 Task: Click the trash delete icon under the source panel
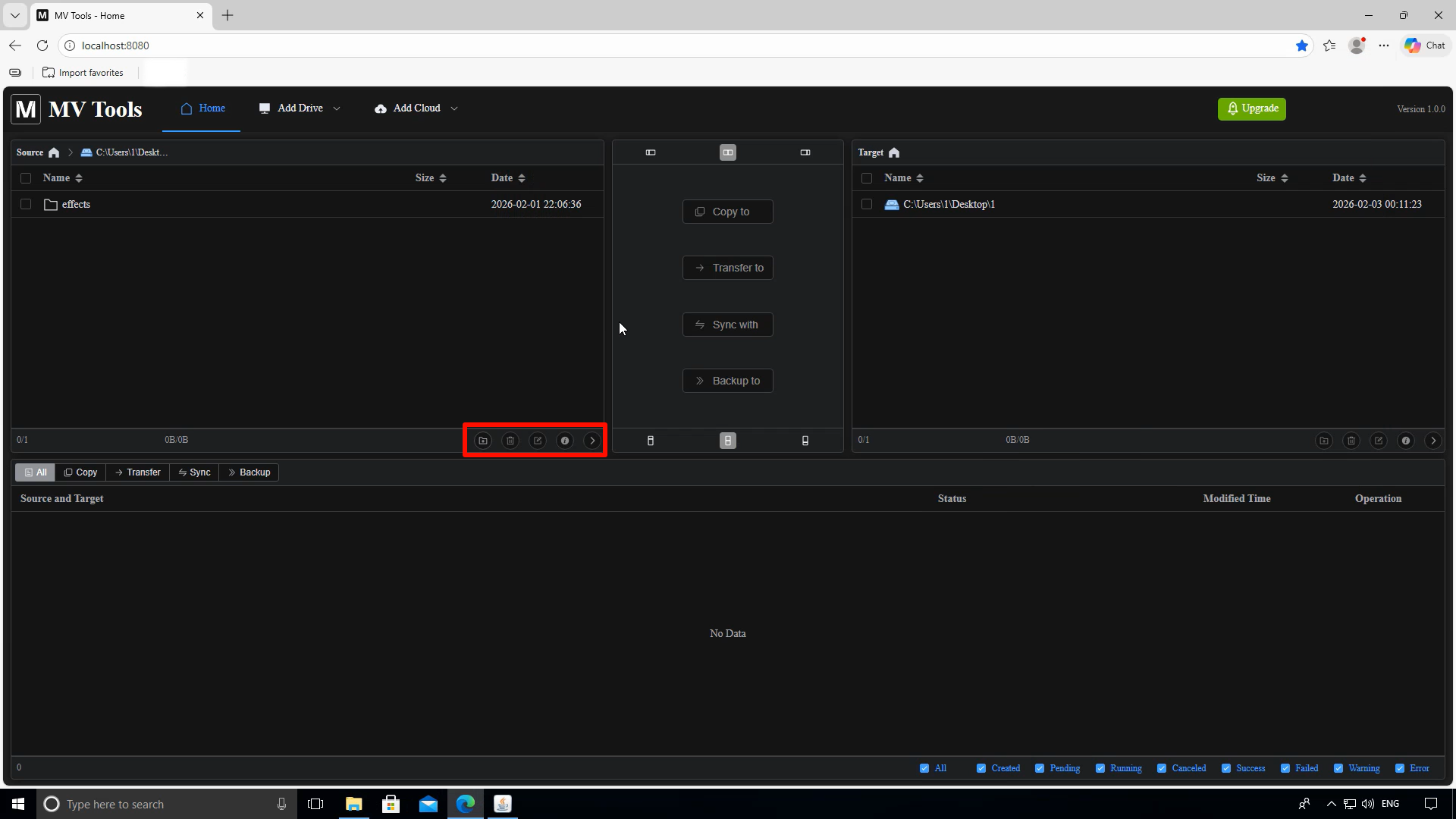[x=510, y=440]
